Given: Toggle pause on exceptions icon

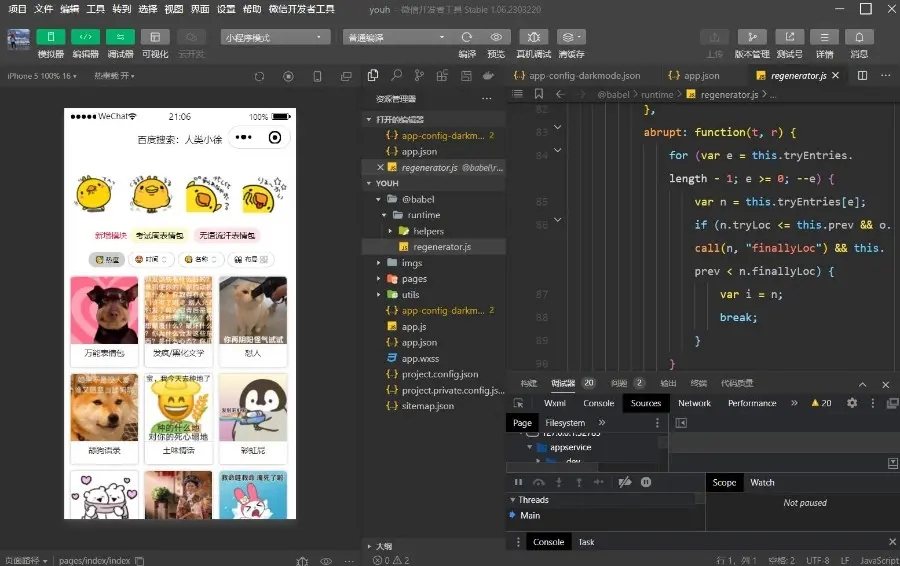Looking at the screenshot, I should [646, 482].
